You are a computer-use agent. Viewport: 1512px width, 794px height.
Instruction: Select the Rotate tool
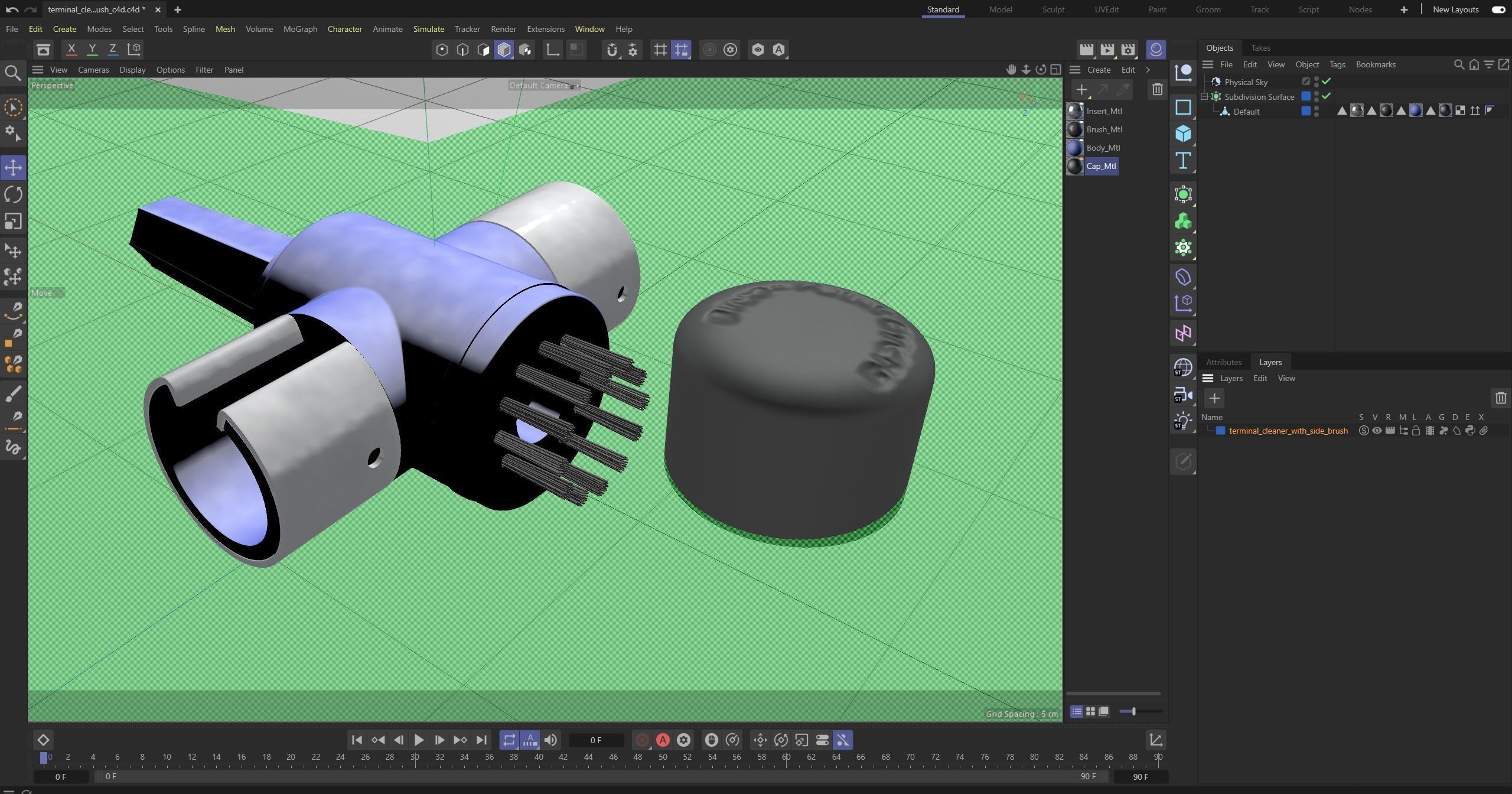(13, 194)
